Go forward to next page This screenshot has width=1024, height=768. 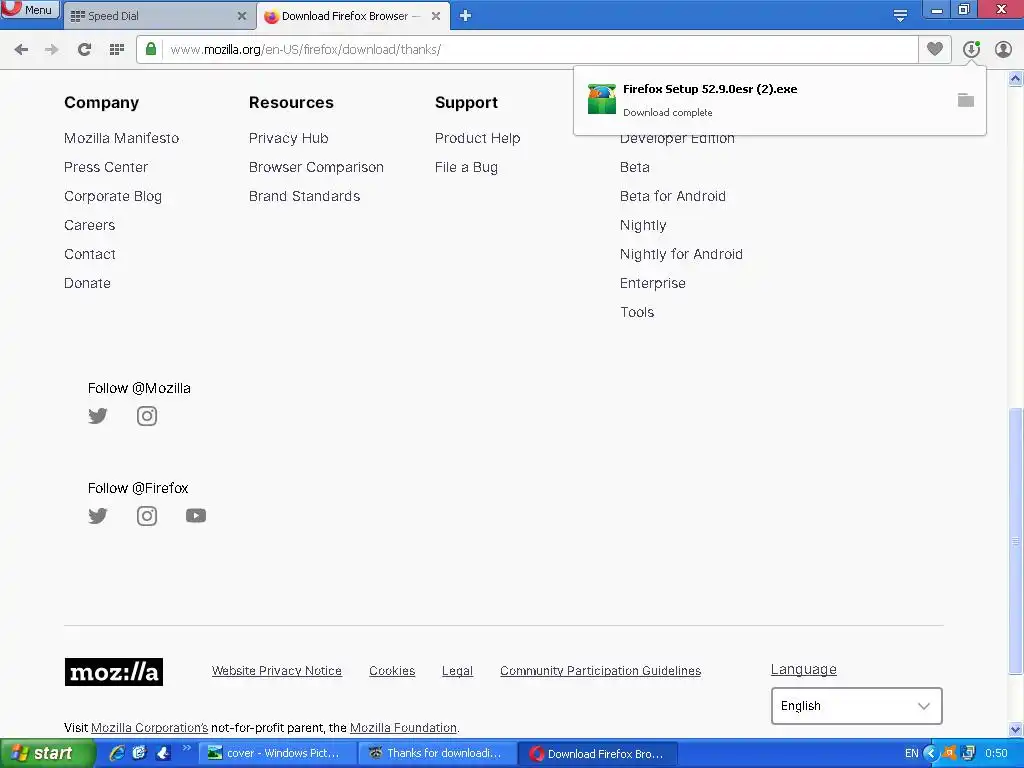(x=52, y=50)
